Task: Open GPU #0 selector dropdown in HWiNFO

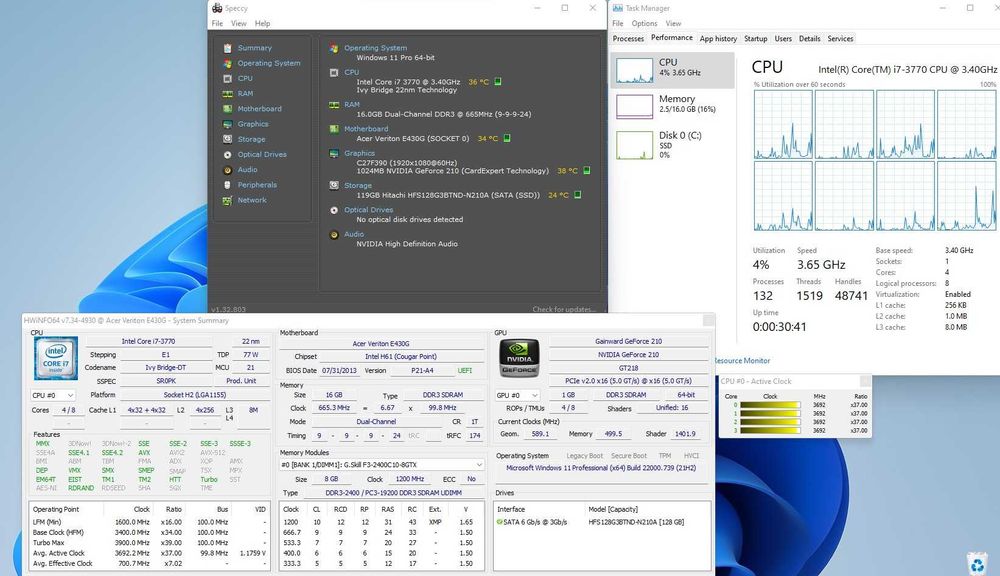Action: (x=517, y=395)
